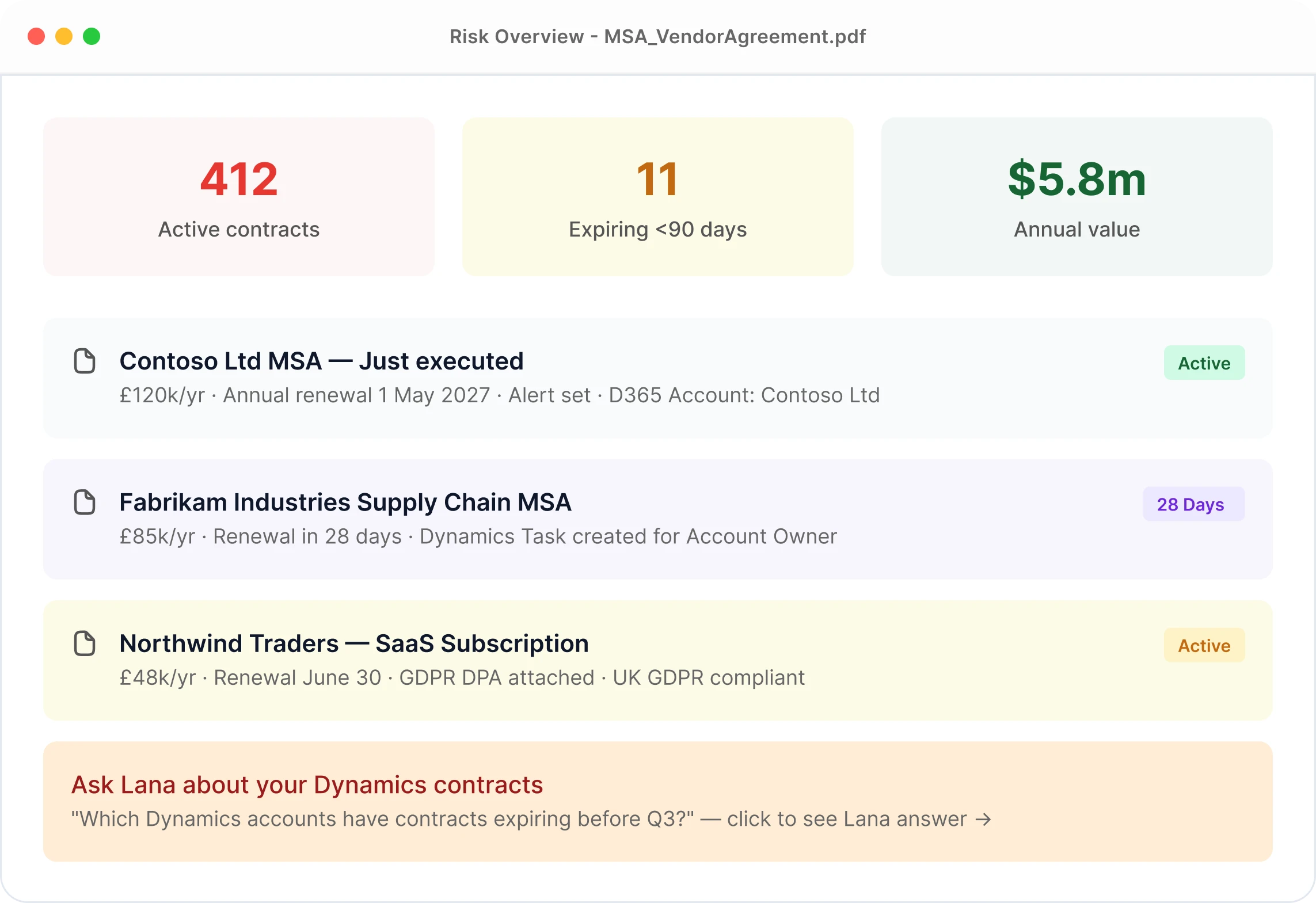Click the GDPR DPA attached text on Northwind
The height and width of the screenshot is (903, 1316).
[497, 677]
